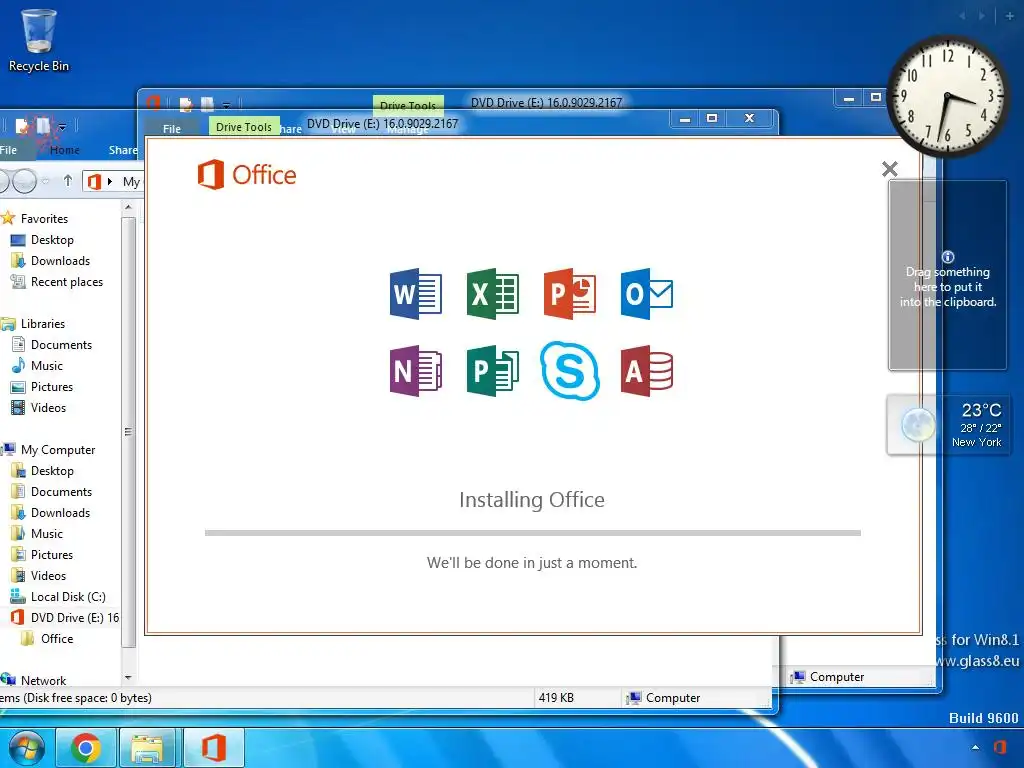
Task: Open Share tab in left Explorer window
Action: click(x=123, y=150)
